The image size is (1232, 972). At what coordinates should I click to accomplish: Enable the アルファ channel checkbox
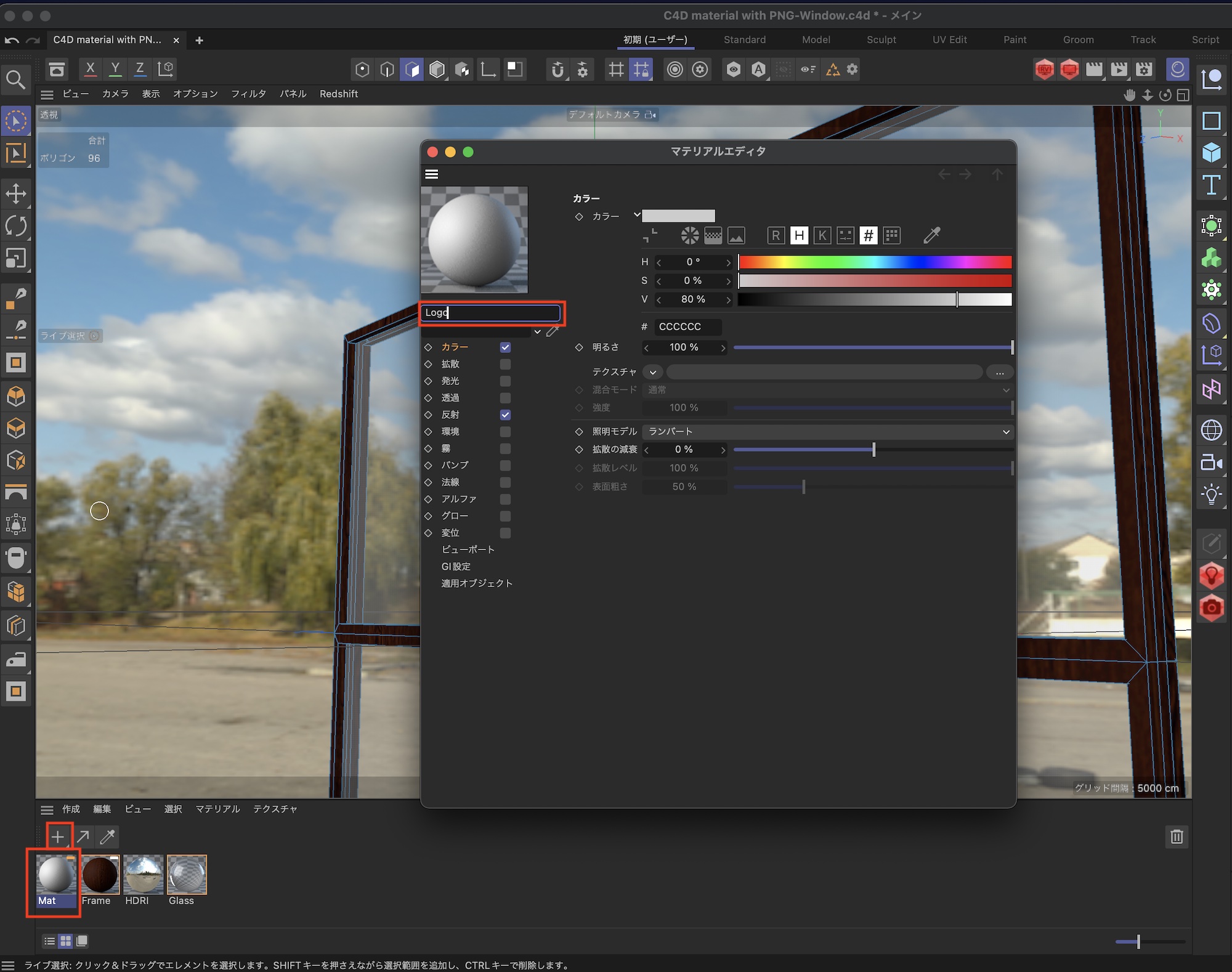pyautogui.click(x=505, y=499)
